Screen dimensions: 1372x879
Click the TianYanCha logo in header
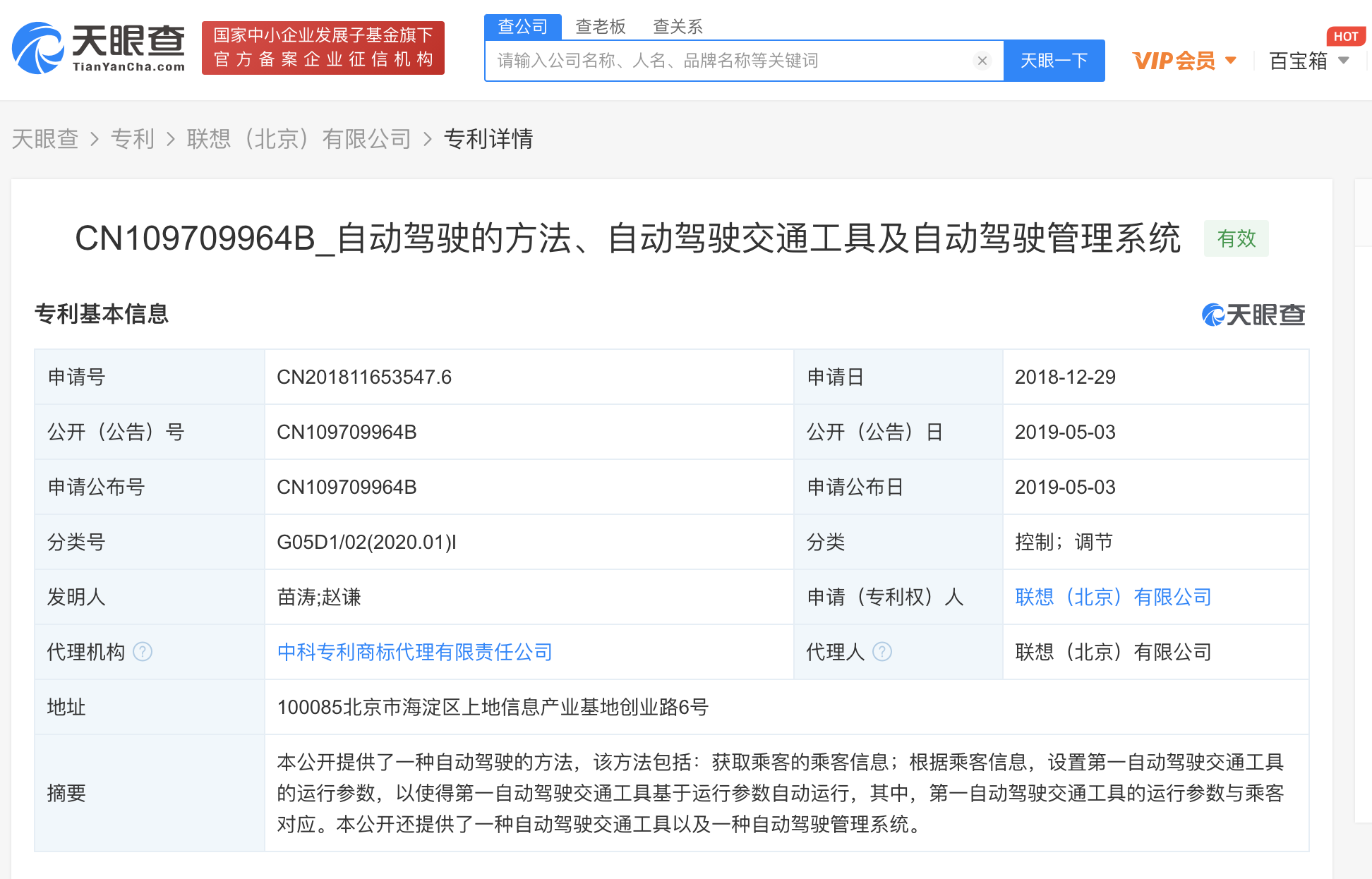(x=99, y=48)
